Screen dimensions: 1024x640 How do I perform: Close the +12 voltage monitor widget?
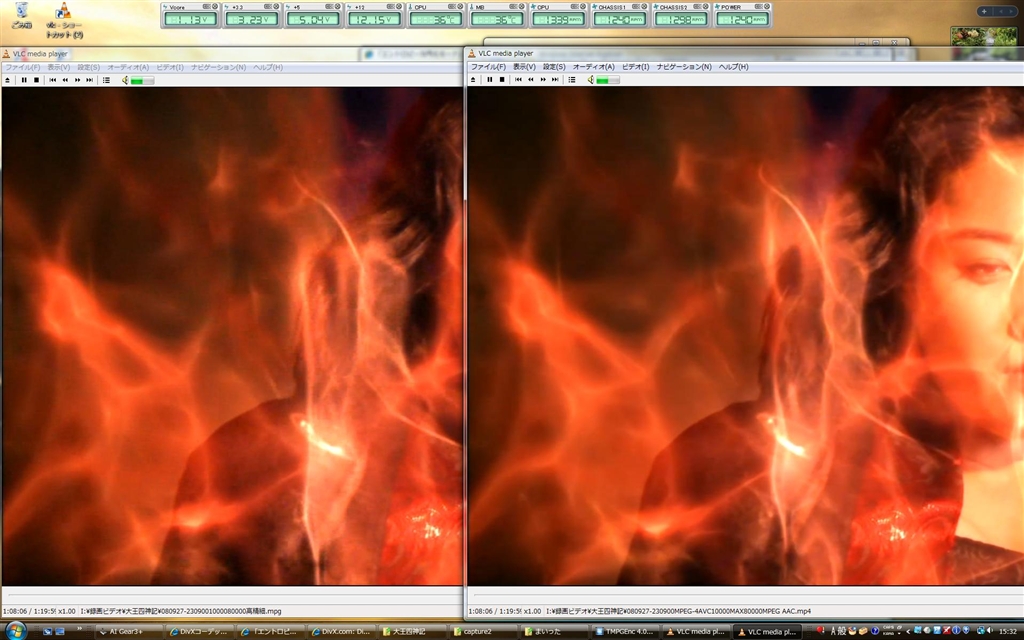(398, 7)
